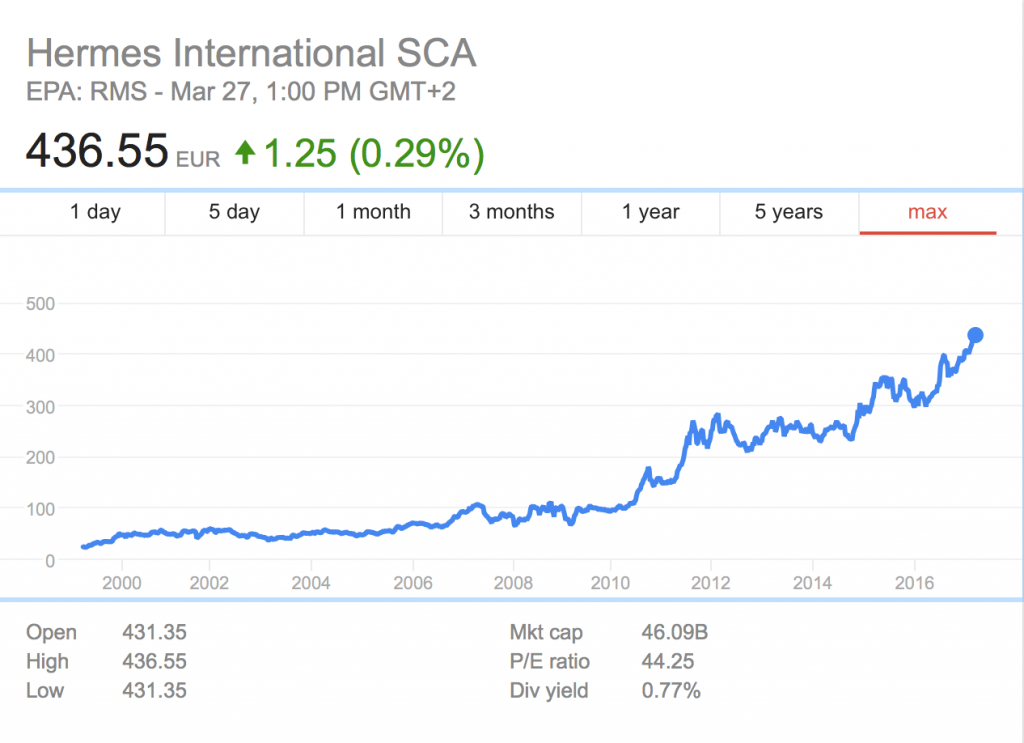Click the Div yield value 0.77%
This screenshot has width=1024, height=743.
(670, 690)
